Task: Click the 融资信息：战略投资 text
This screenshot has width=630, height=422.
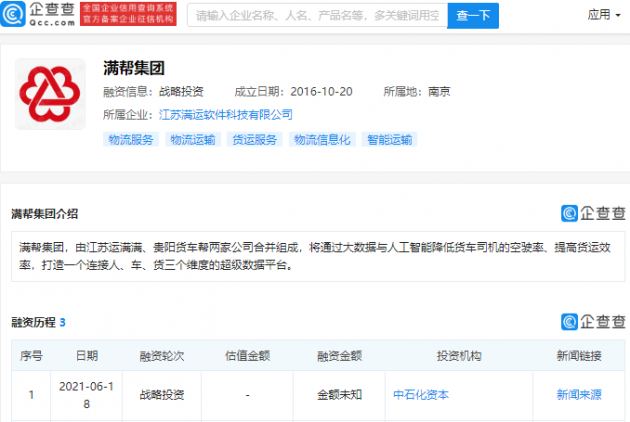Action: pos(153,92)
